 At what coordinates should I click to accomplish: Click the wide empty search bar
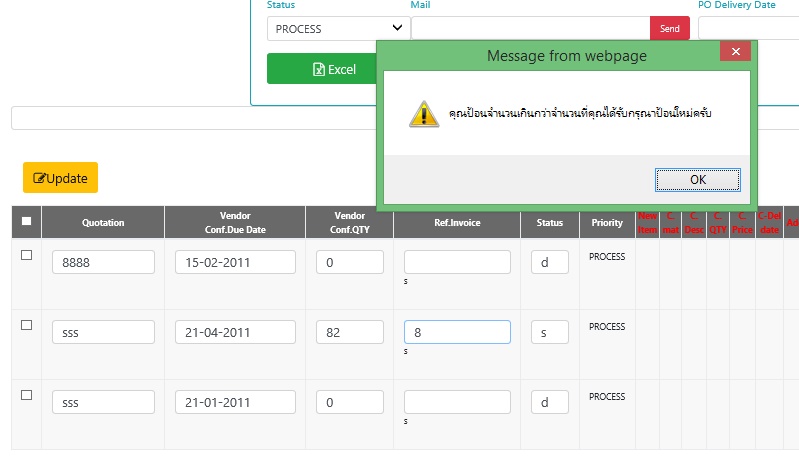[x=194, y=118]
